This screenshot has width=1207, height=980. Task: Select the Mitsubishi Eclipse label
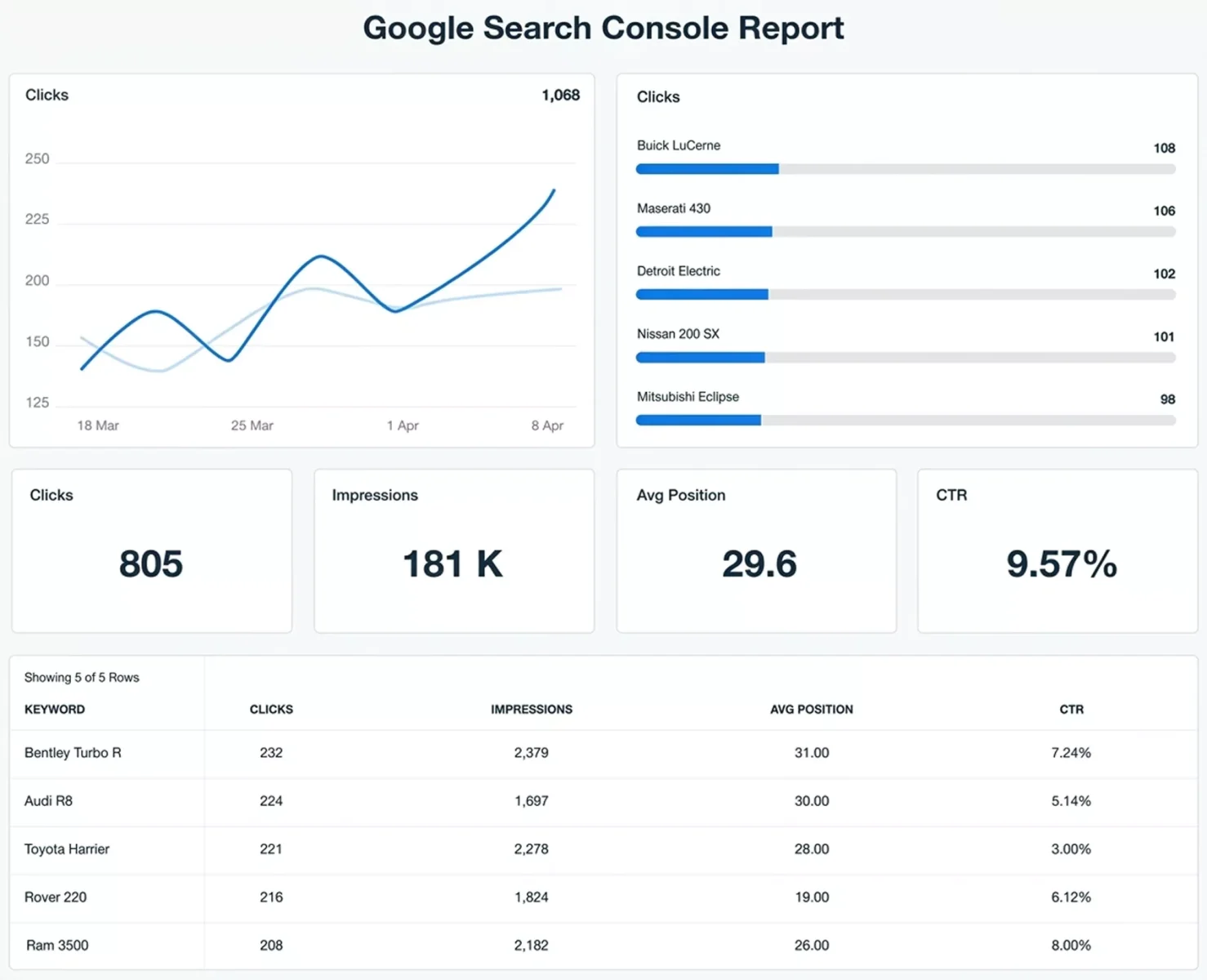click(688, 397)
